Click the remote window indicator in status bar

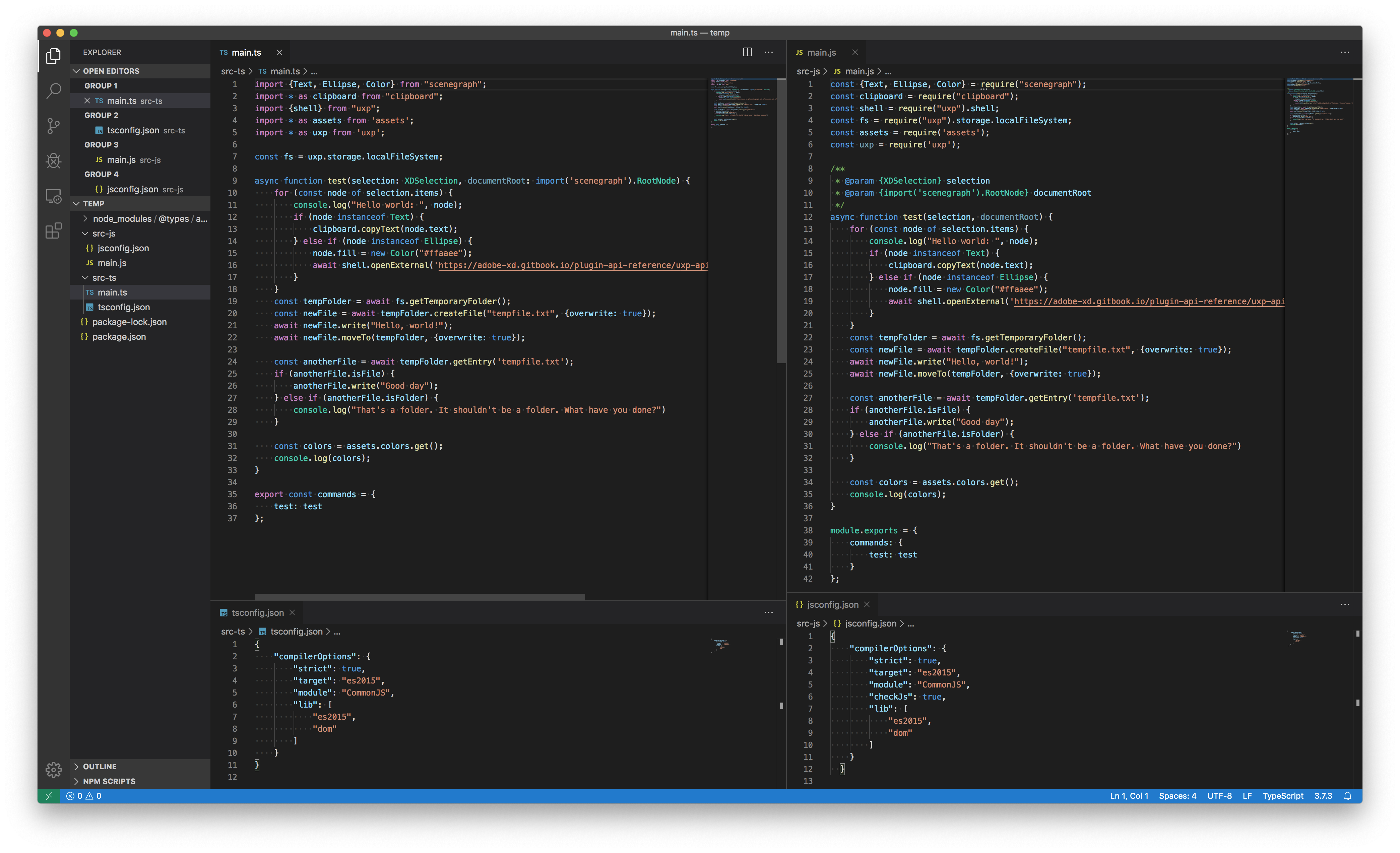(x=49, y=796)
